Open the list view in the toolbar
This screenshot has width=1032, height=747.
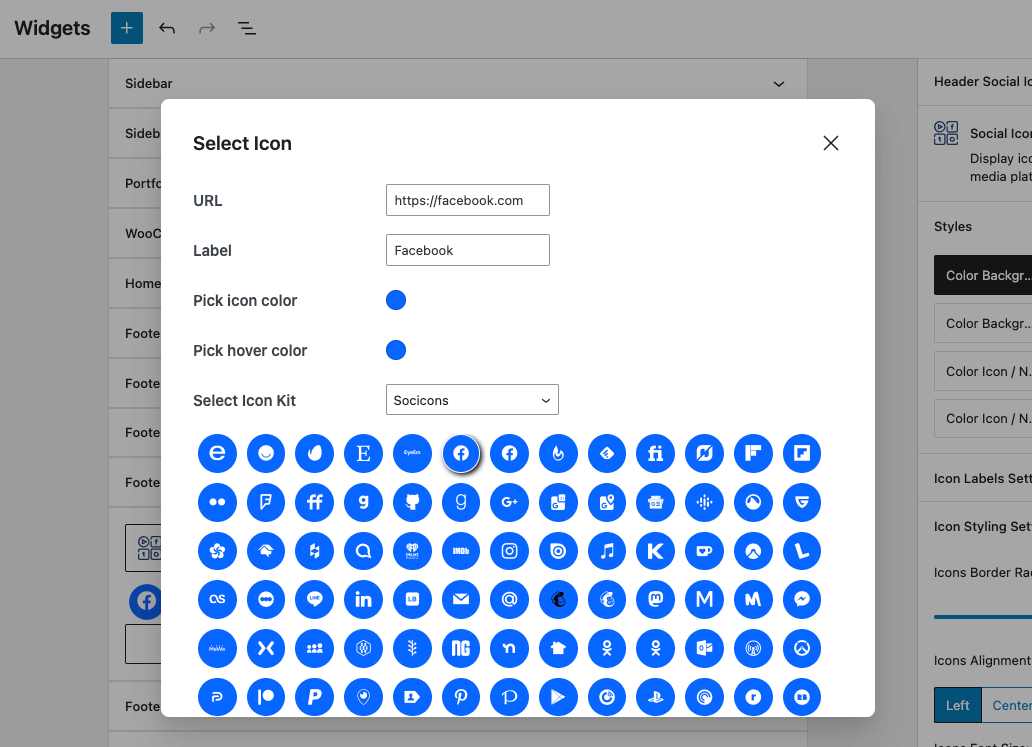pos(247,28)
